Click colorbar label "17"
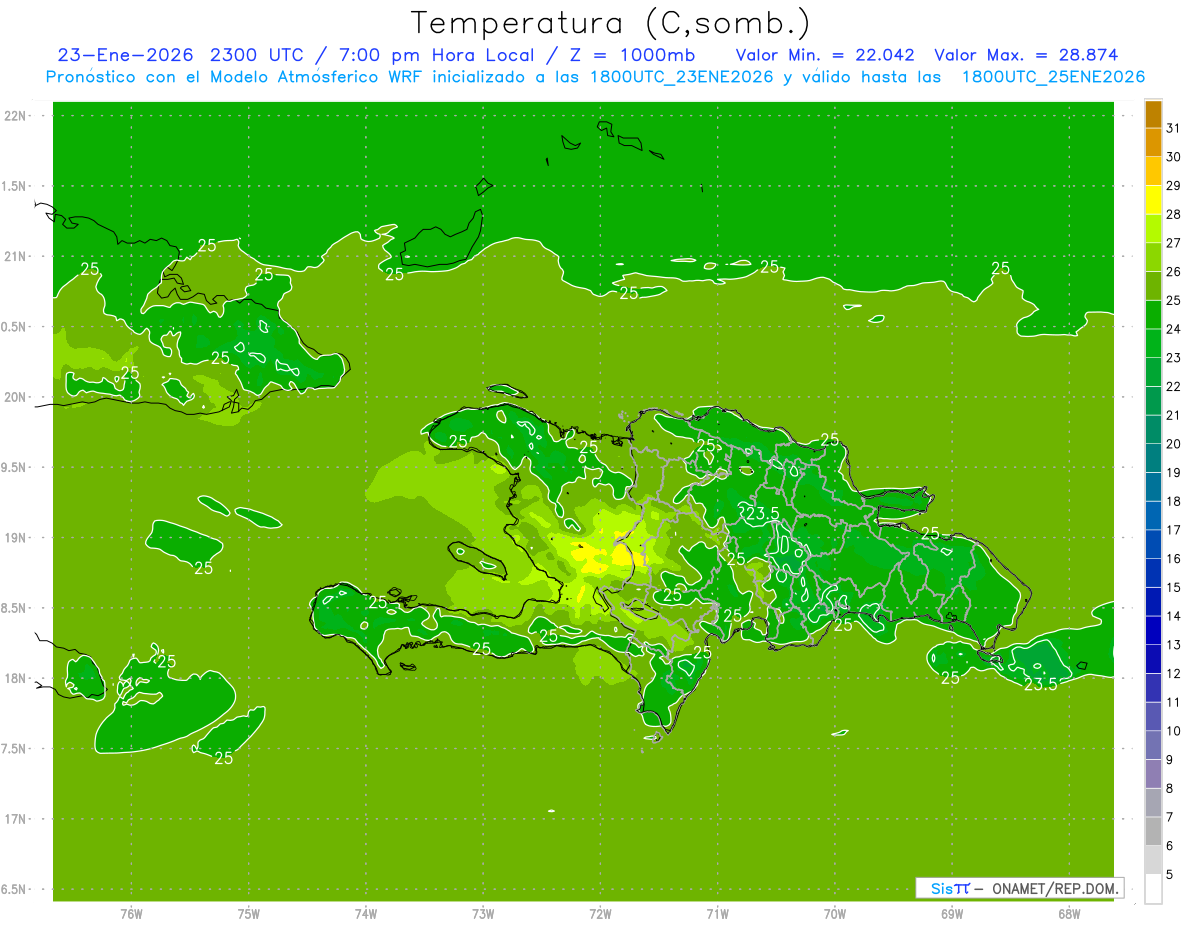The width and height of the screenshot is (1200, 927). coord(1173,530)
